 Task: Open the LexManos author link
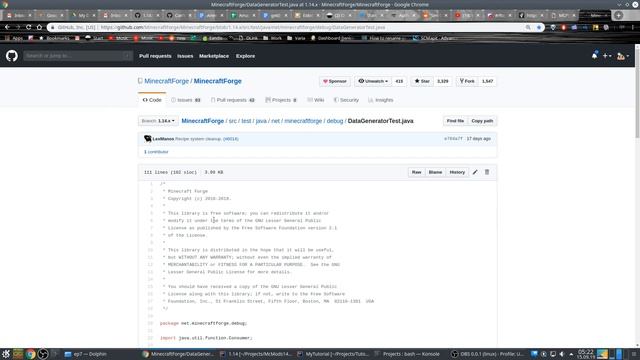click(x=163, y=139)
